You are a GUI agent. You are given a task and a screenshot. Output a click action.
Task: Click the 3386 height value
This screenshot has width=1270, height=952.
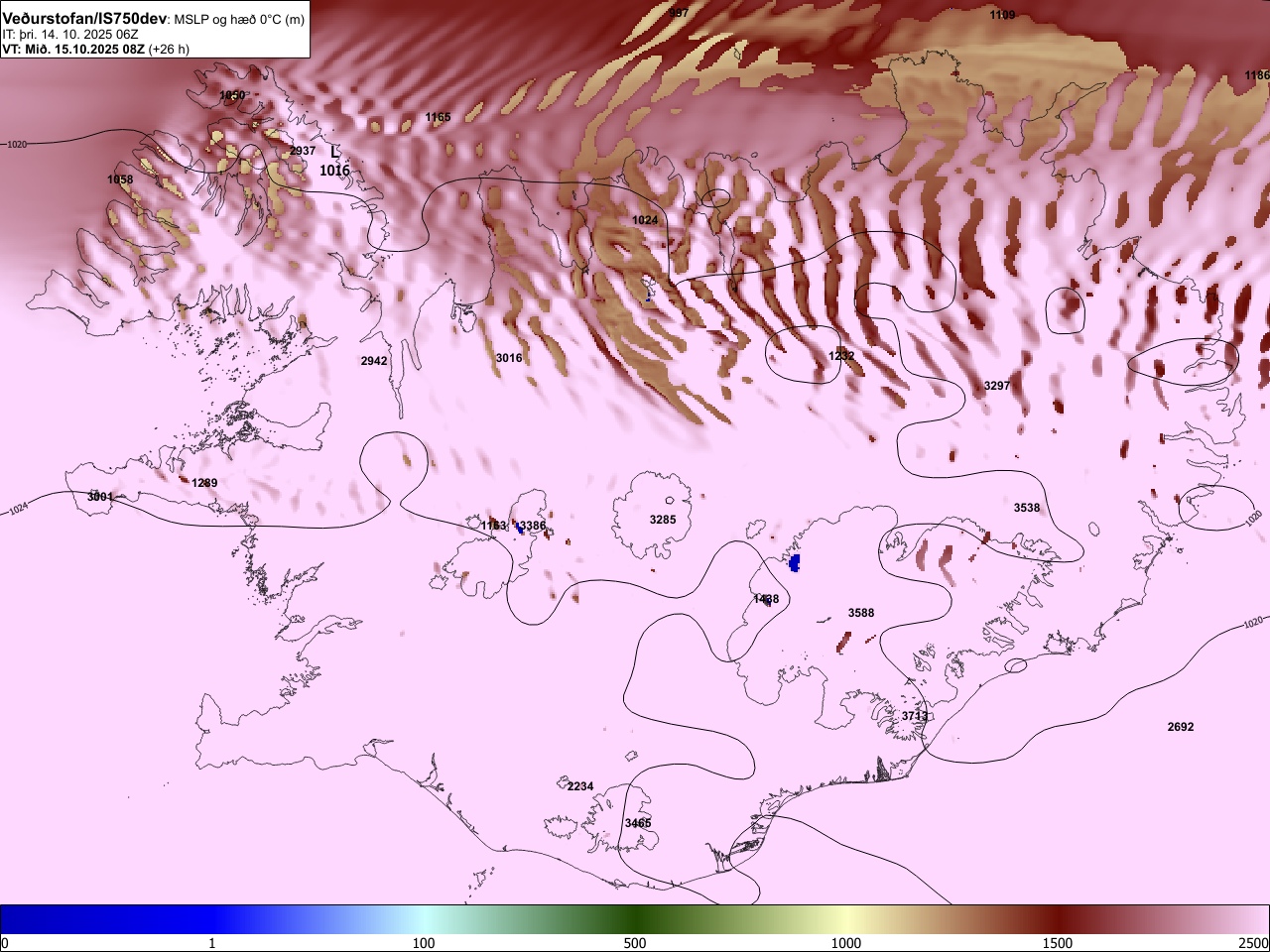533,526
